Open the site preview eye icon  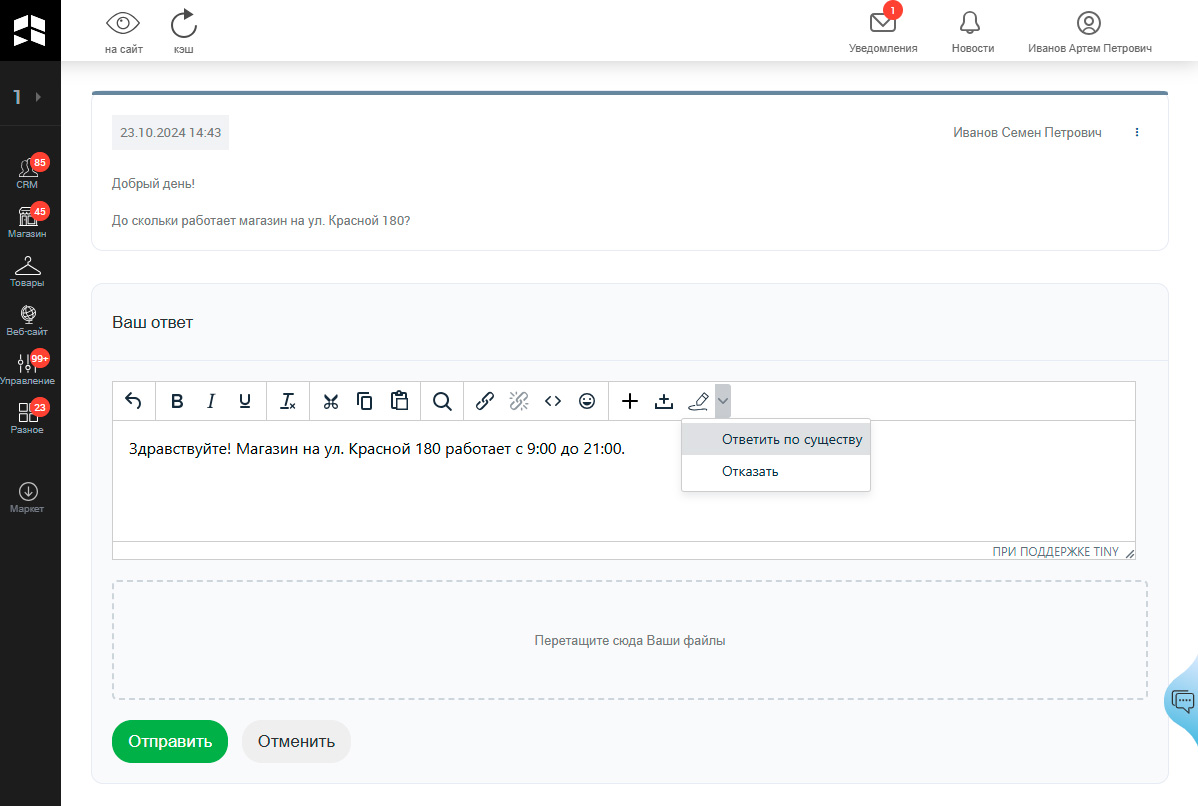pyautogui.click(x=123, y=24)
